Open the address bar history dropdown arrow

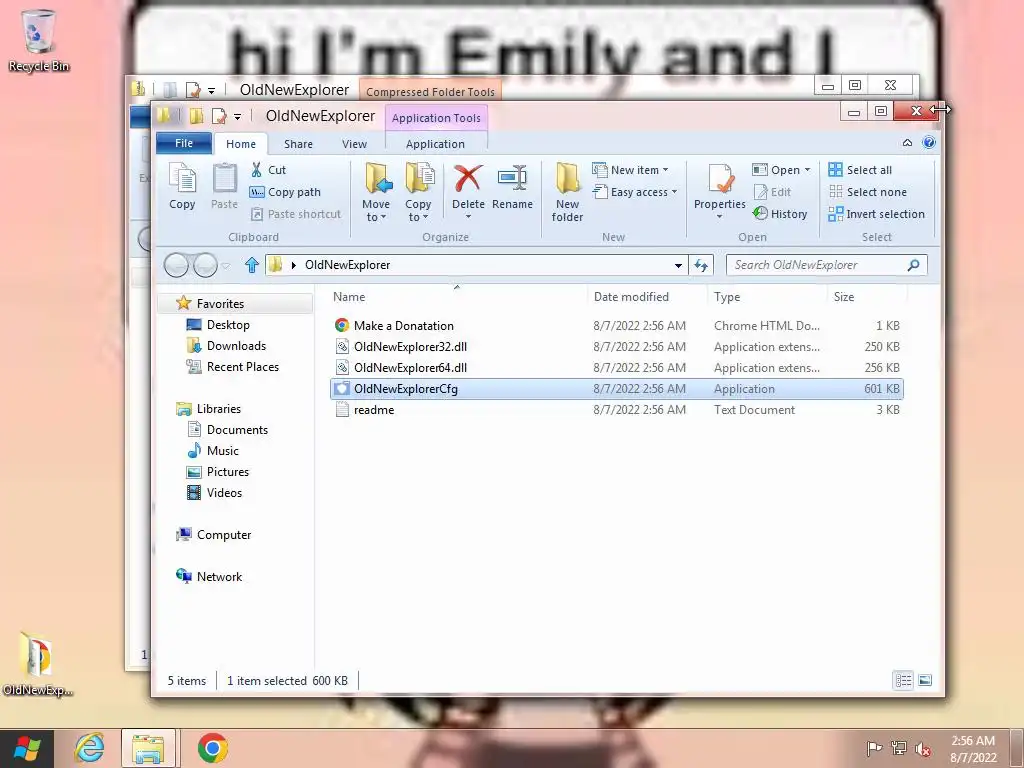(x=679, y=265)
